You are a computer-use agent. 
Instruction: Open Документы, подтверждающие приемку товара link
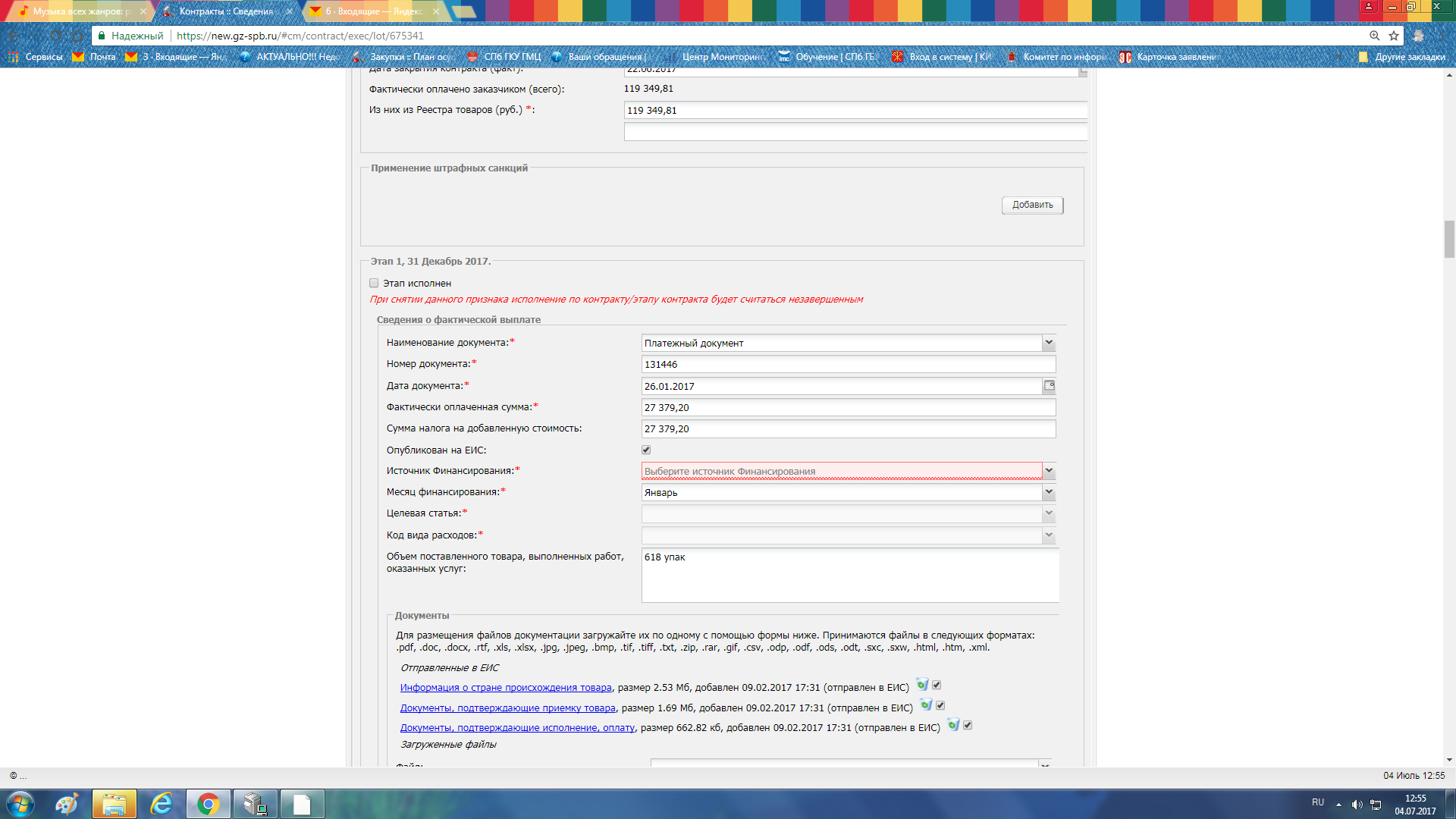(x=507, y=708)
